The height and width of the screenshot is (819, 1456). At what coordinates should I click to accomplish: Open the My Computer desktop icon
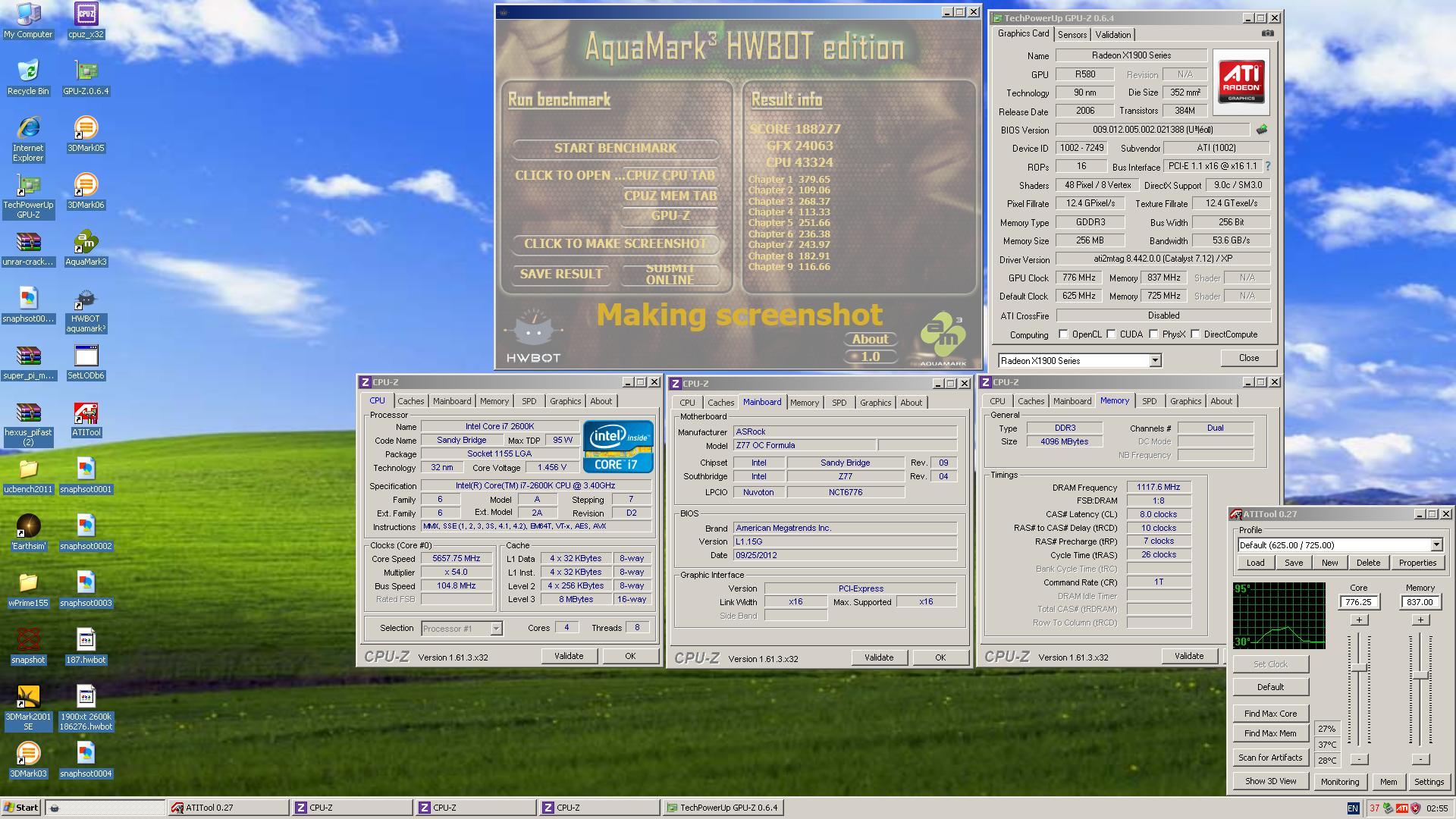(28, 20)
